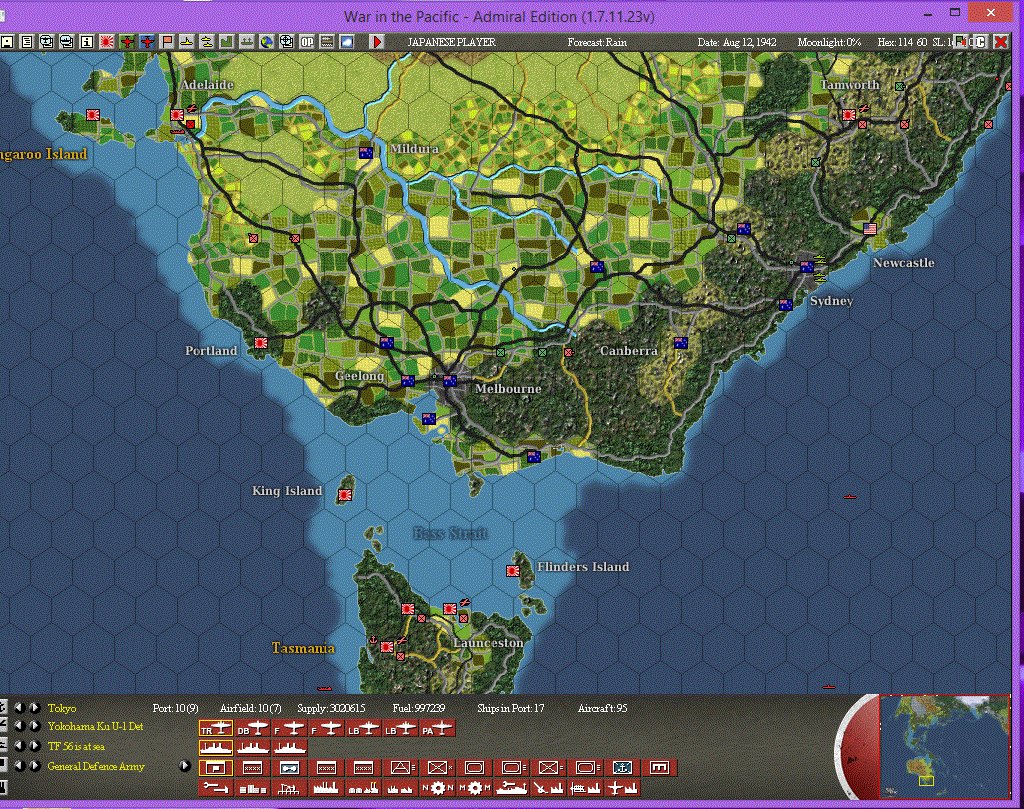1024x809 pixels.
Task: Select red plane on blue background icon
Action: [x=148, y=42]
